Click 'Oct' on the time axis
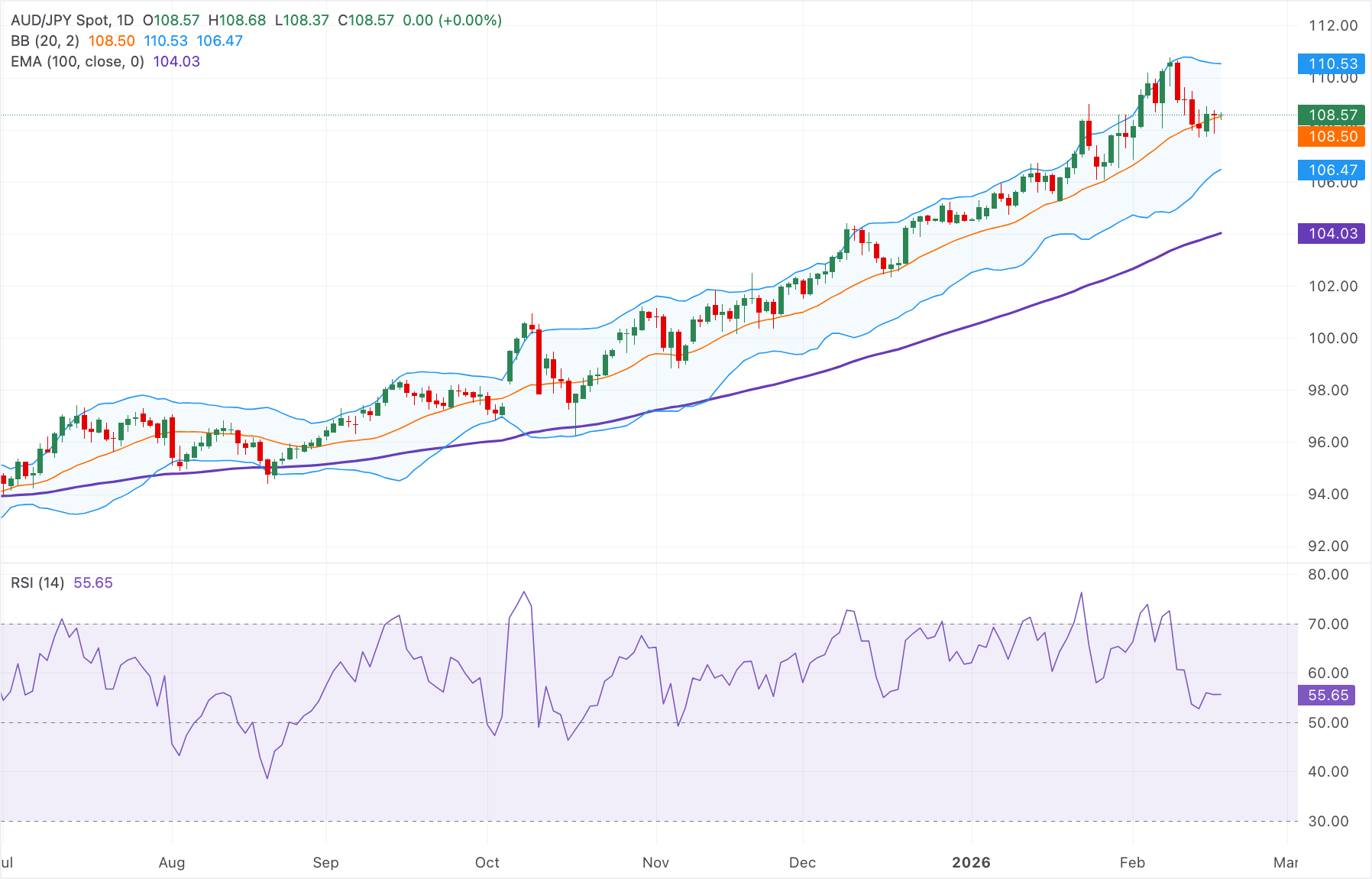 click(x=487, y=862)
